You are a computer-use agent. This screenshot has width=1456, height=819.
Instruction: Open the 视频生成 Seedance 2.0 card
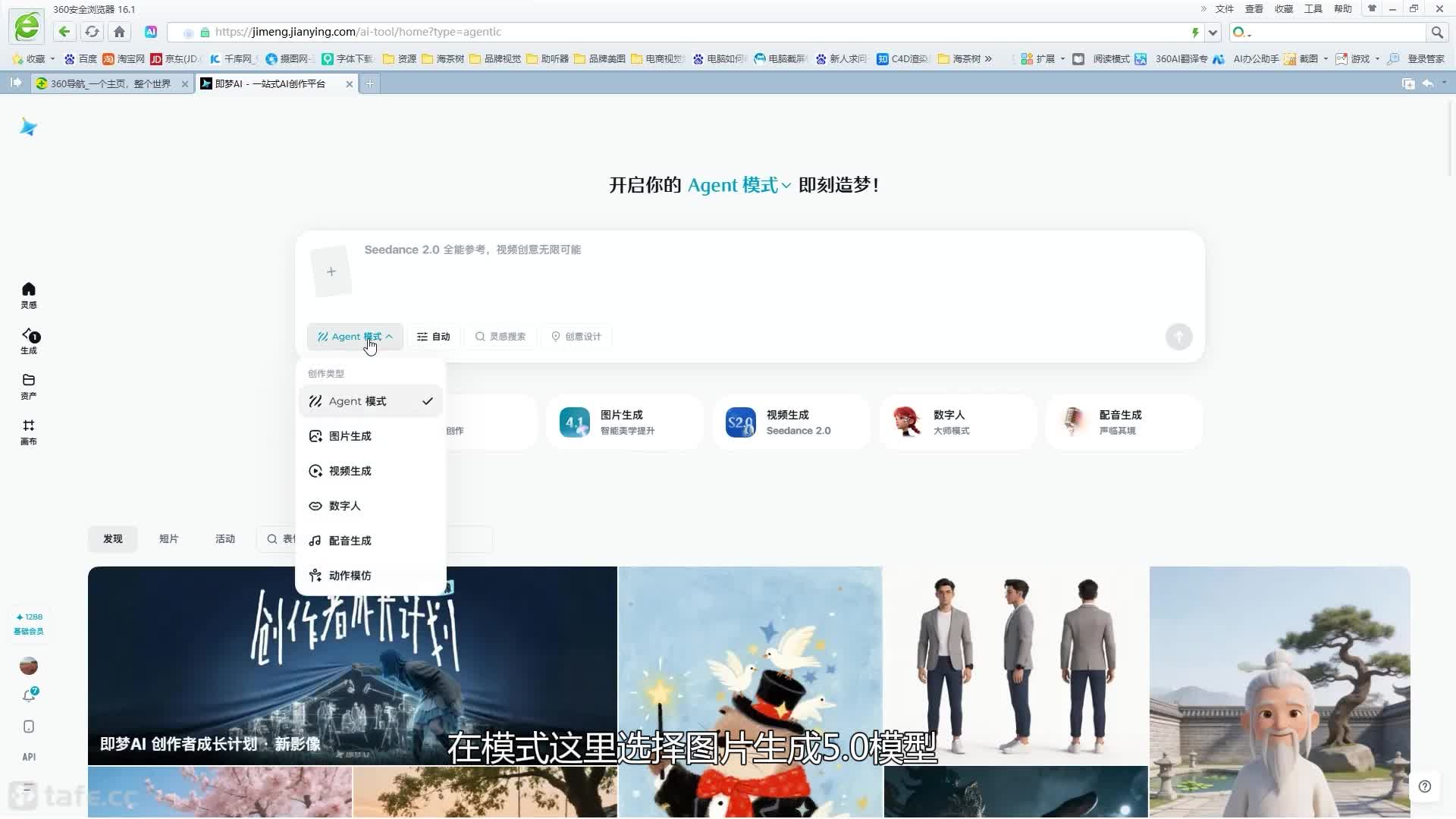coord(791,422)
